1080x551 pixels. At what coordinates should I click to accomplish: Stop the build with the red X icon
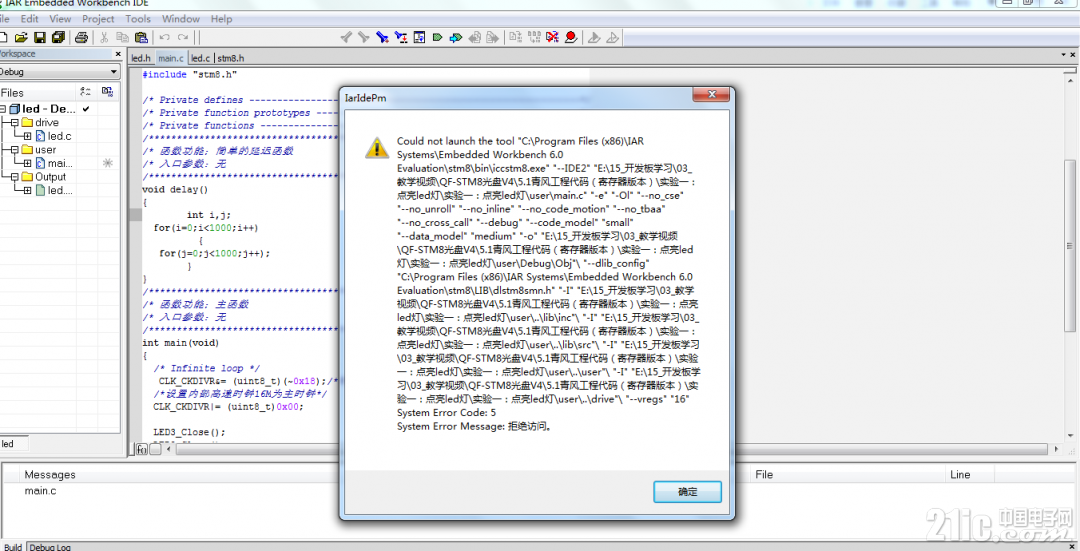(x=552, y=37)
